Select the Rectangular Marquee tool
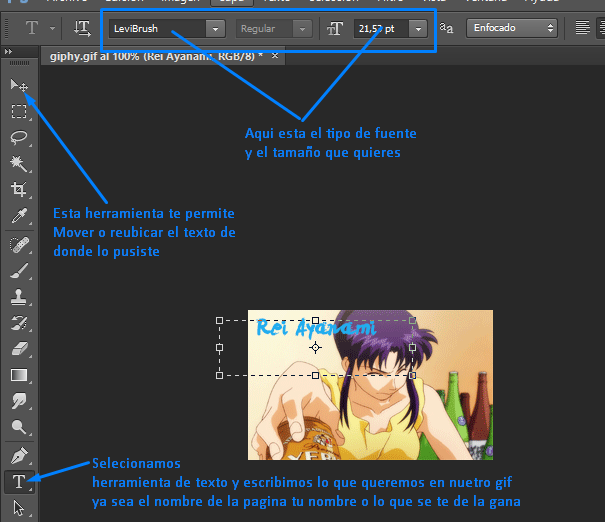The width and height of the screenshot is (605, 522). [19, 111]
